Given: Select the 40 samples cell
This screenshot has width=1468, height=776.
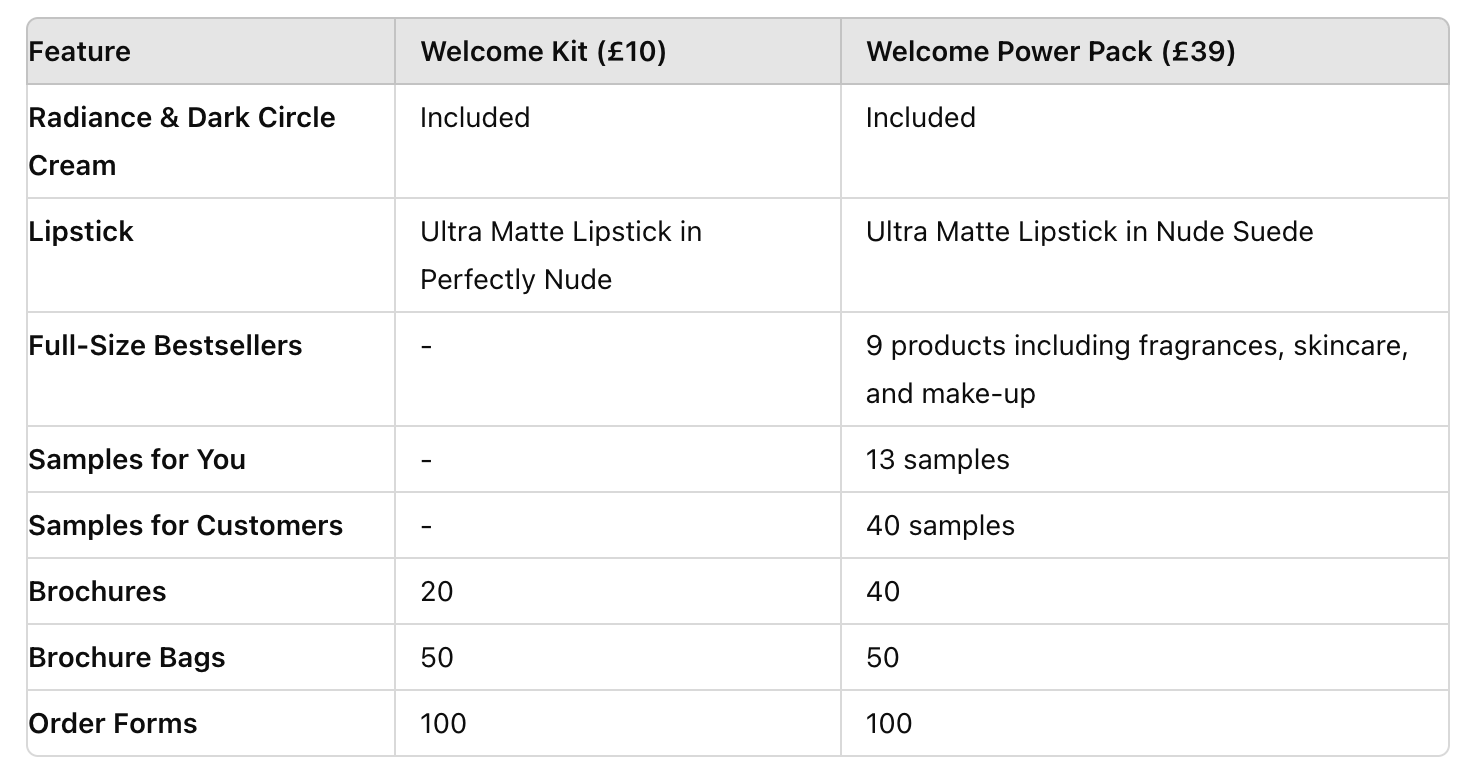Looking at the screenshot, I should 940,526.
